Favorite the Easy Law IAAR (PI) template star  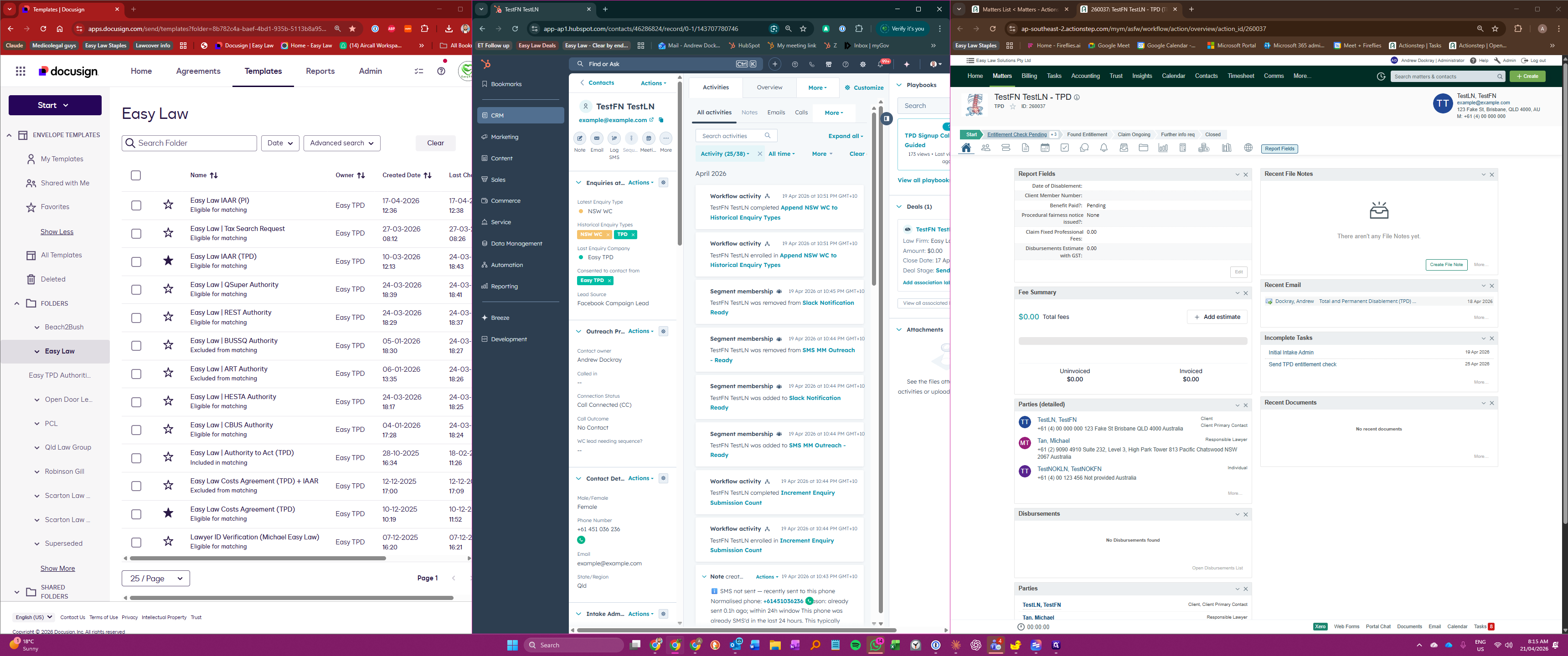point(168,205)
